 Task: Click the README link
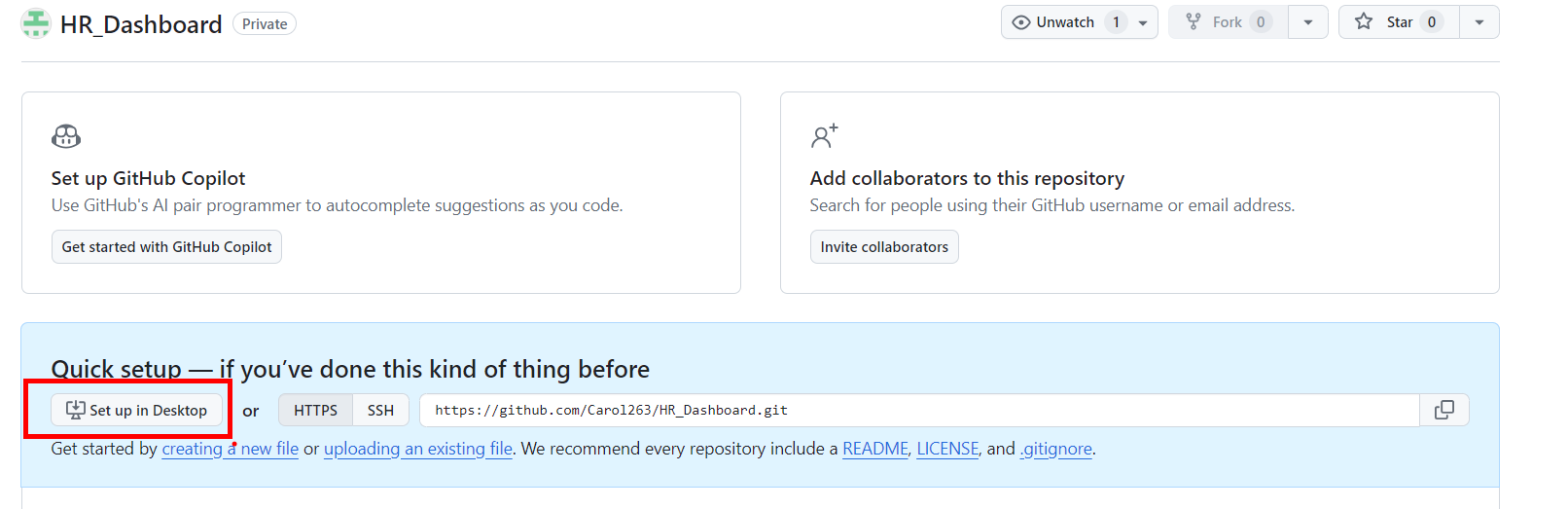click(x=874, y=449)
